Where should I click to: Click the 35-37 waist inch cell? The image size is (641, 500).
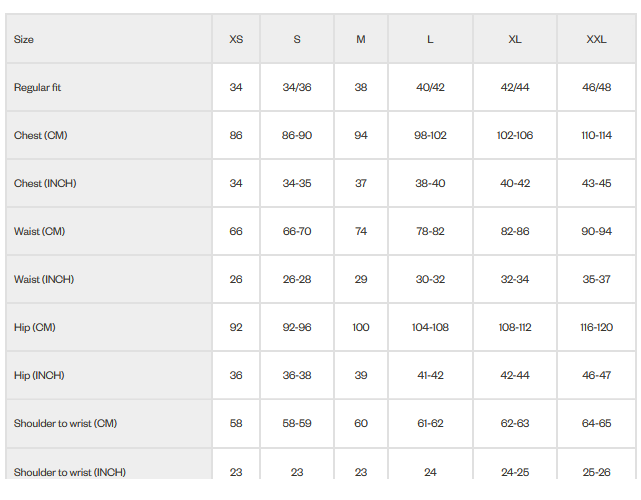pos(596,279)
